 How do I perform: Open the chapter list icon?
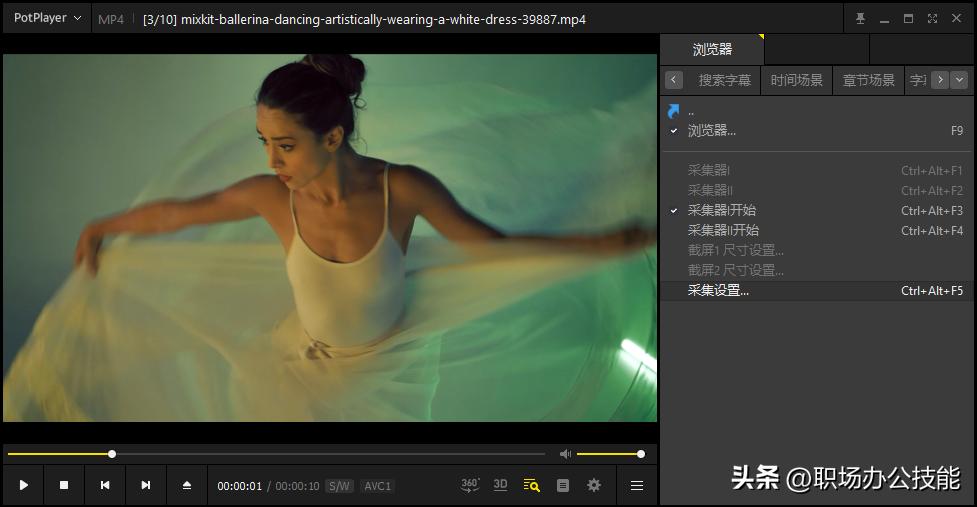click(x=563, y=485)
